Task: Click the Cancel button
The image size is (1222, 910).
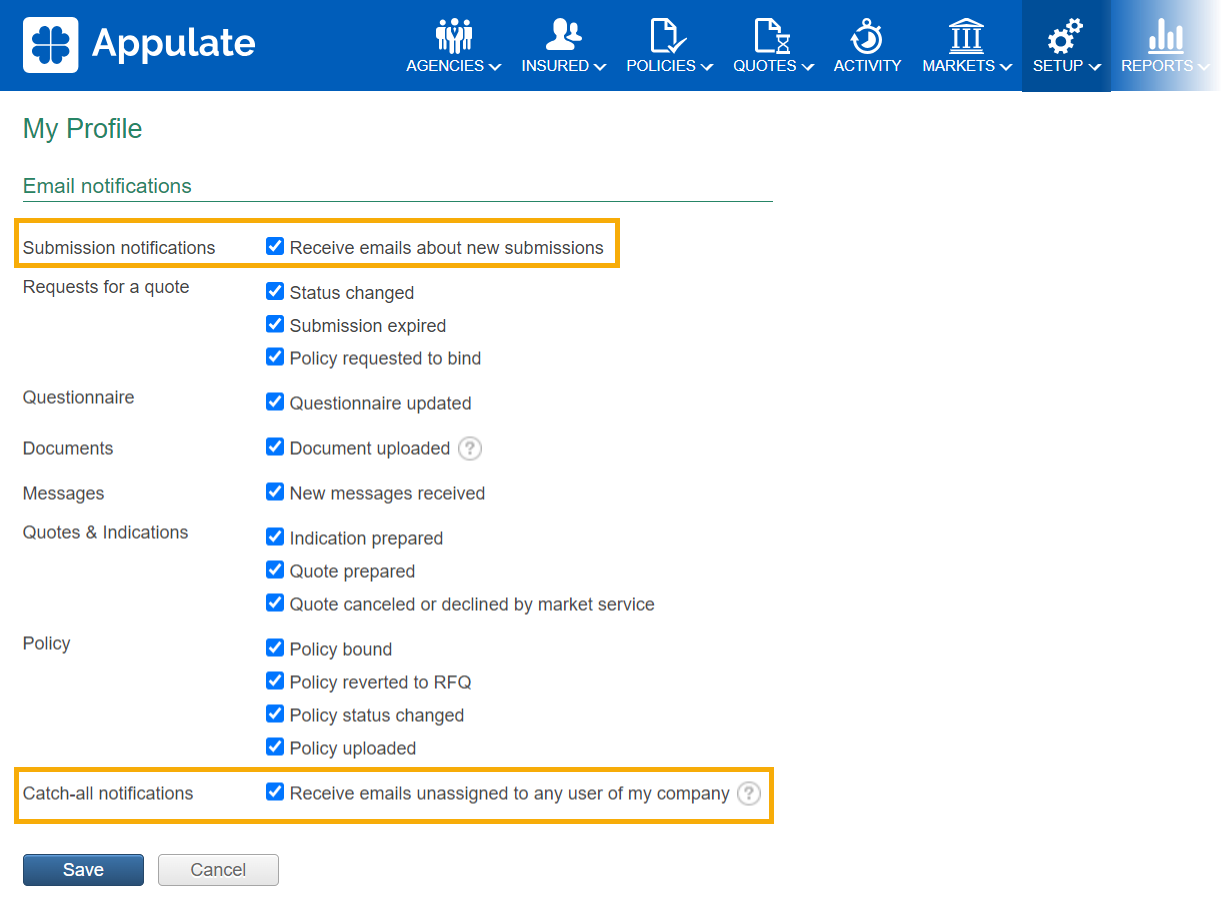Action: coord(218,870)
